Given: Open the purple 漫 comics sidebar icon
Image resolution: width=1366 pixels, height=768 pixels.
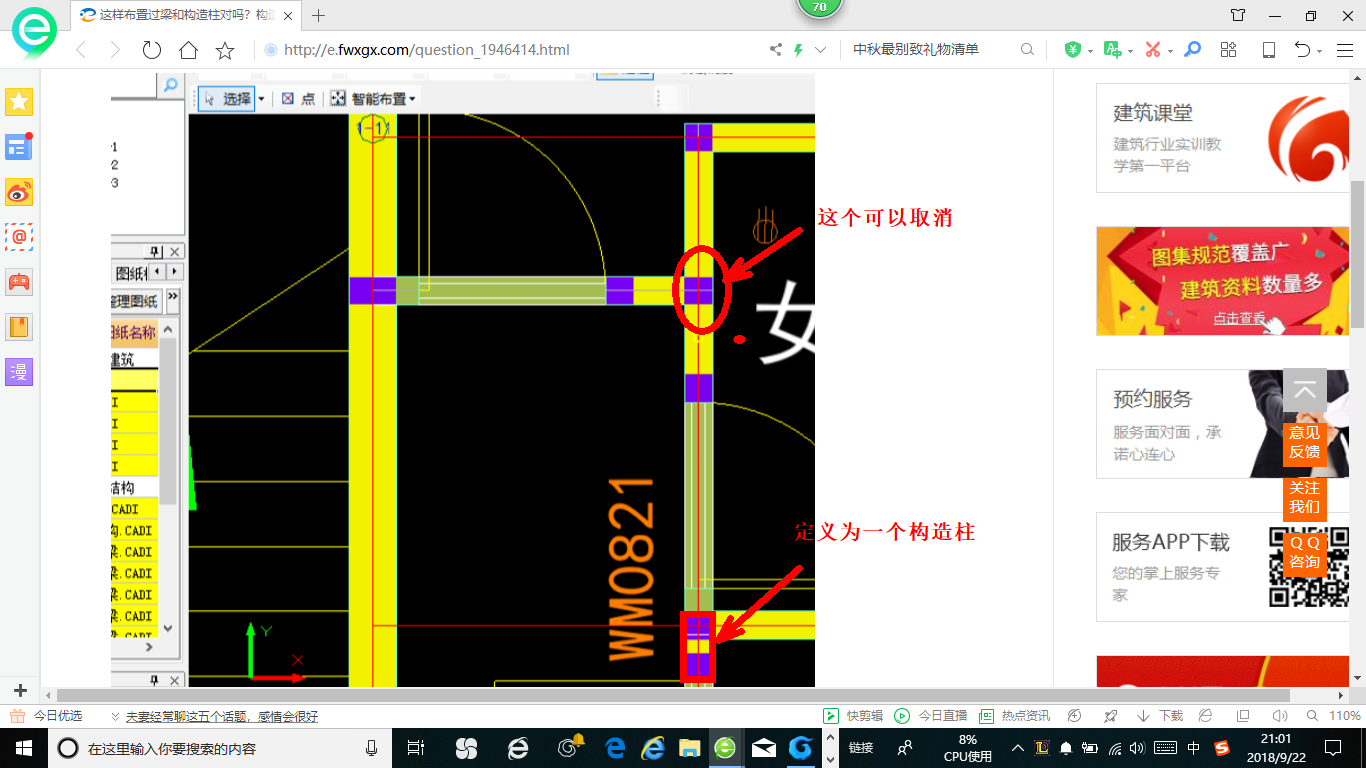Looking at the screenshot, I should pos(19,372).
